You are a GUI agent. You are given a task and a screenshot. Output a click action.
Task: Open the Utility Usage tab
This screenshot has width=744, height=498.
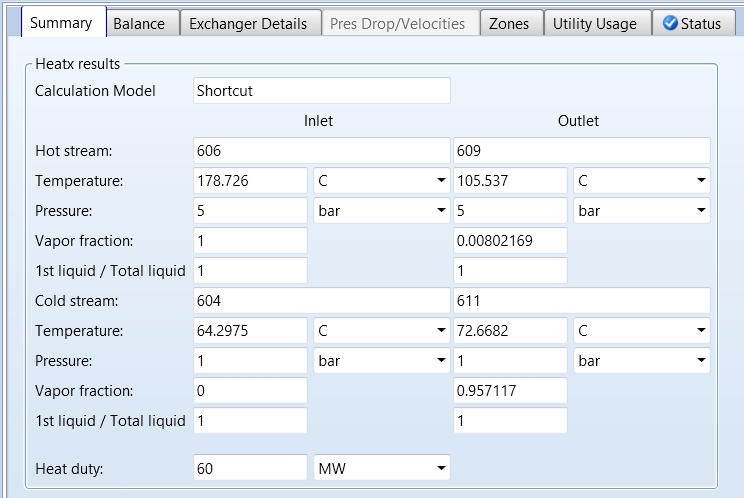tap(594, 23)
